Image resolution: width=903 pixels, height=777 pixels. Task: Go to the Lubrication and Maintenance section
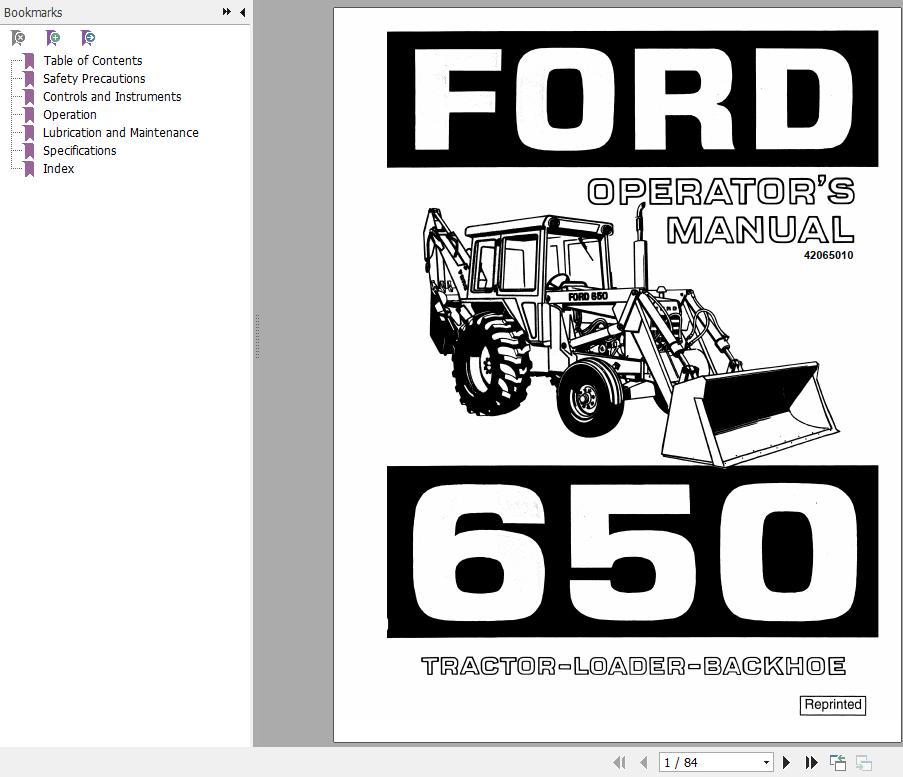(120, 132)
